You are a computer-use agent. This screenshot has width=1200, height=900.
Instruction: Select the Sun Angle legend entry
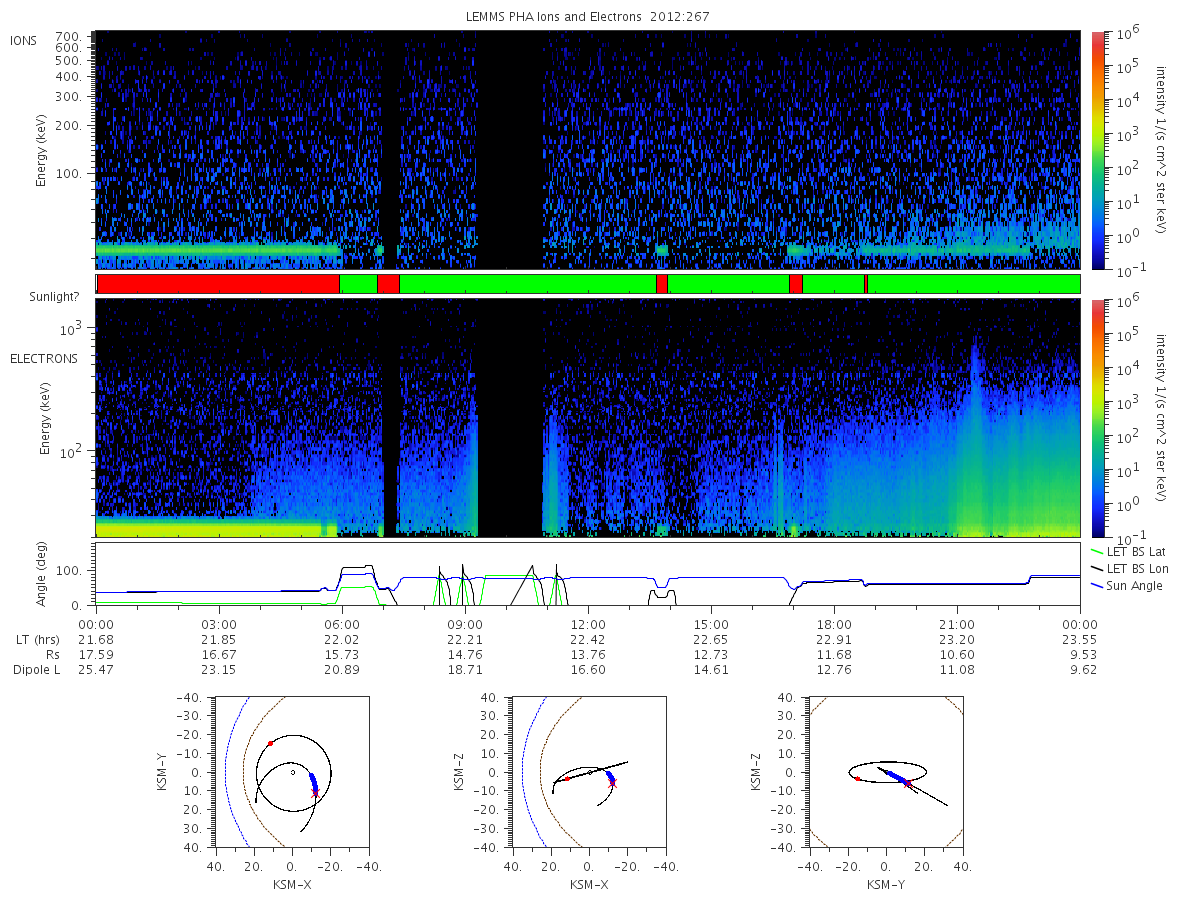(1127, 585)
